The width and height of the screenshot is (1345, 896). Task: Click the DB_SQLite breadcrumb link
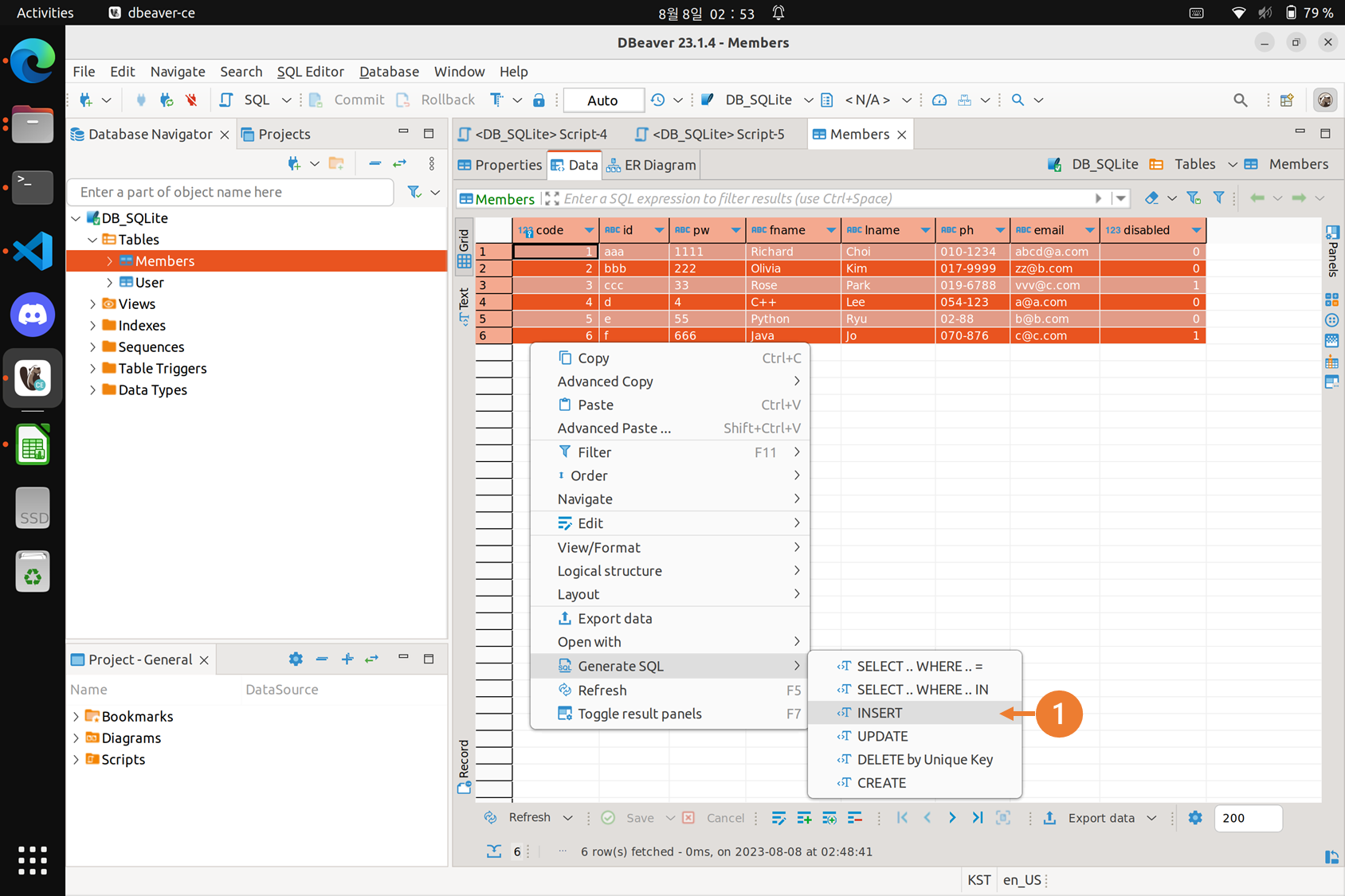(1094, 164)
